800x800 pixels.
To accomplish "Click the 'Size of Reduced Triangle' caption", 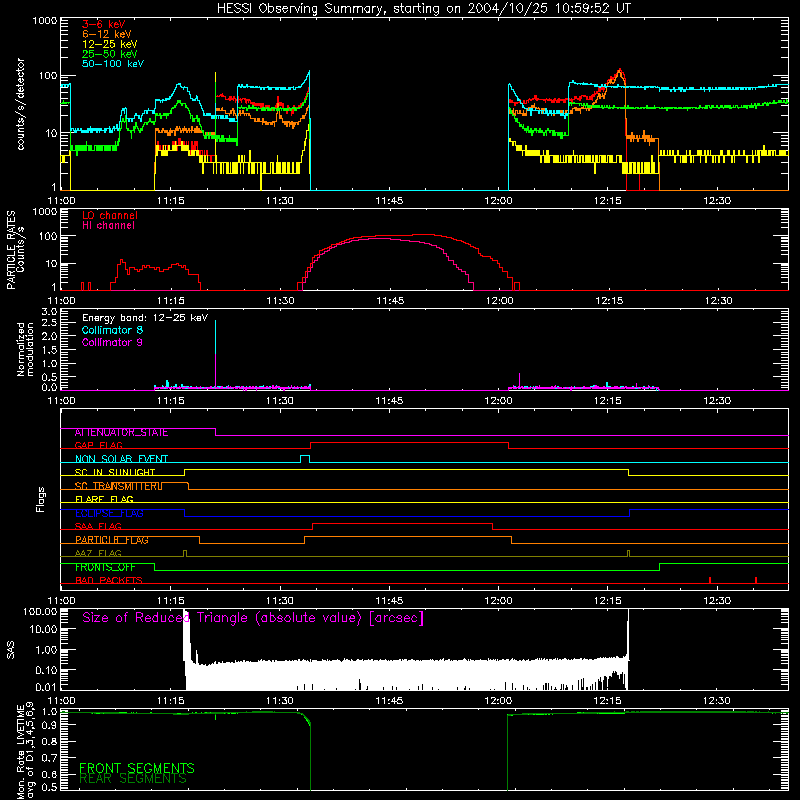I will tap(253, 618).
